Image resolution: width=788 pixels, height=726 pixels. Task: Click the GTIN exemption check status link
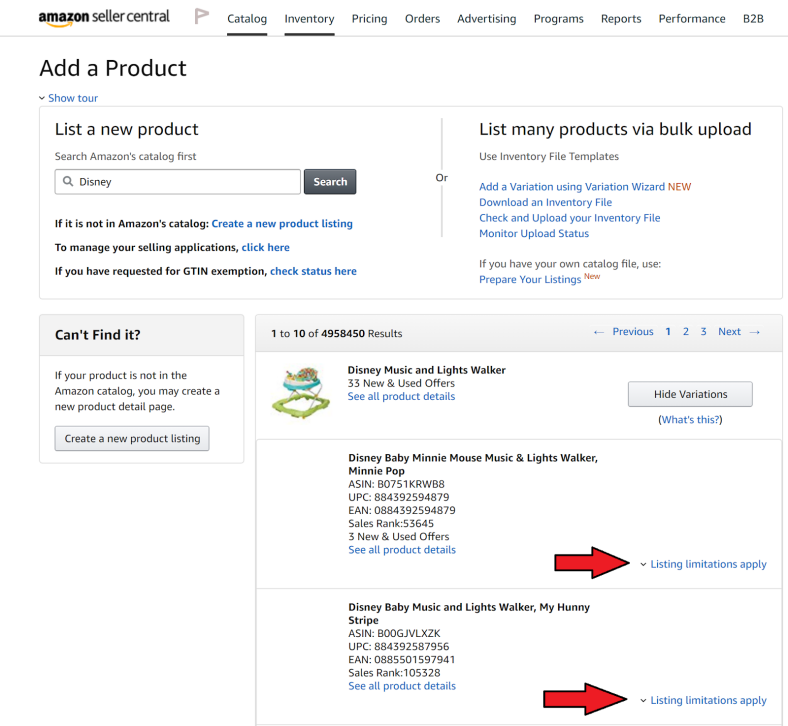pos(313,271)
